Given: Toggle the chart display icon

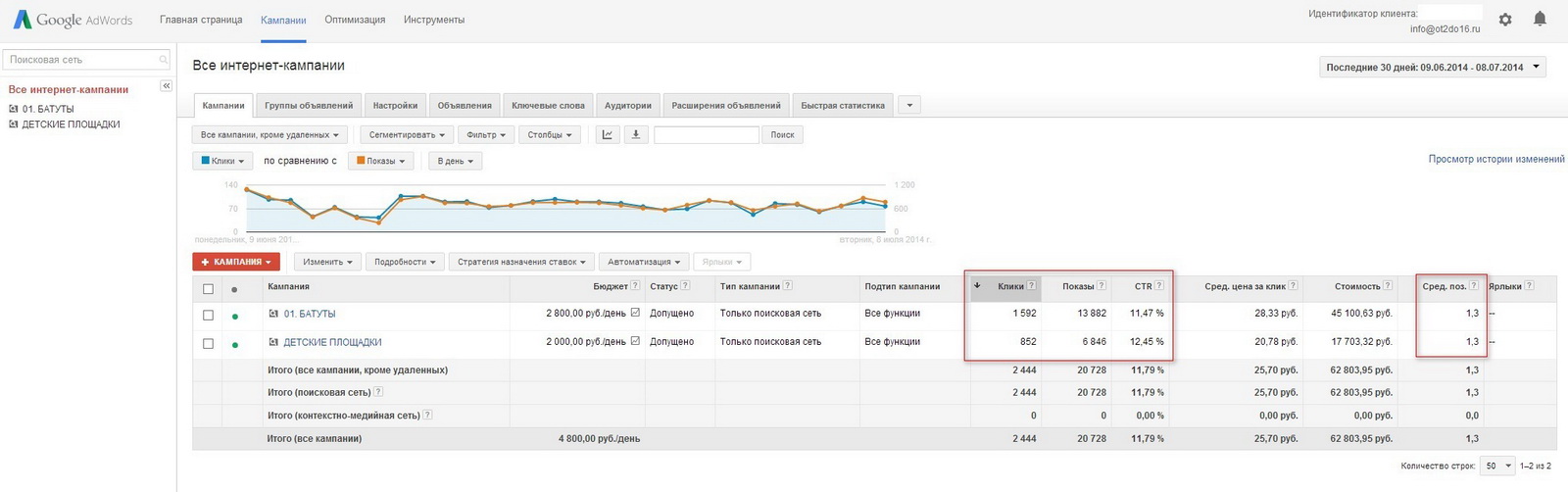Looking at the screenshot, I should pos(608,134).
